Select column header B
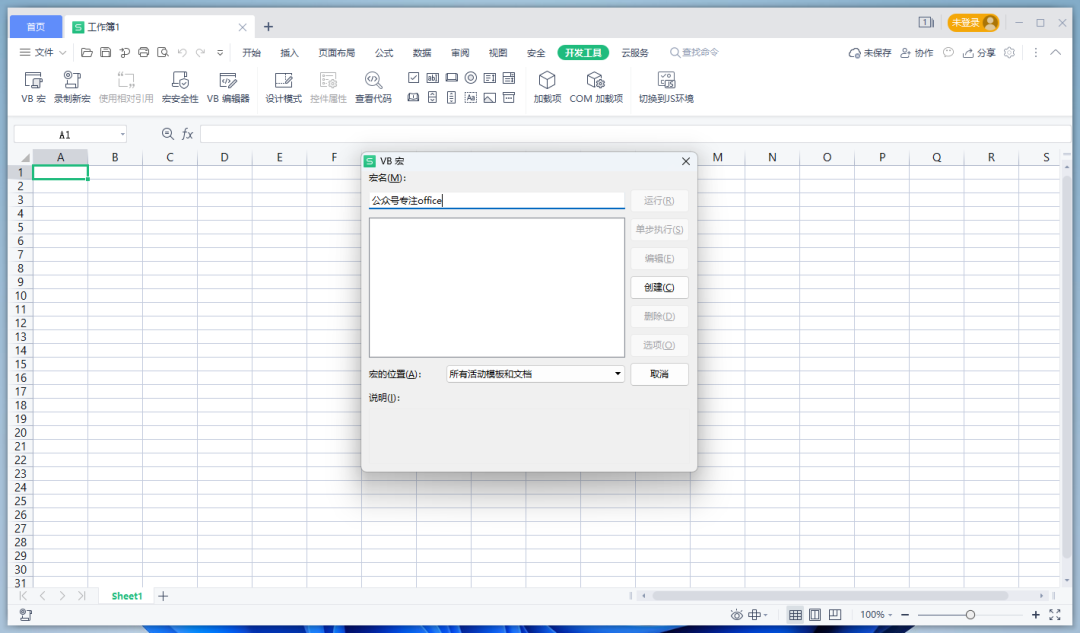The image size is (1080, 633). click(x=115, y=157)
